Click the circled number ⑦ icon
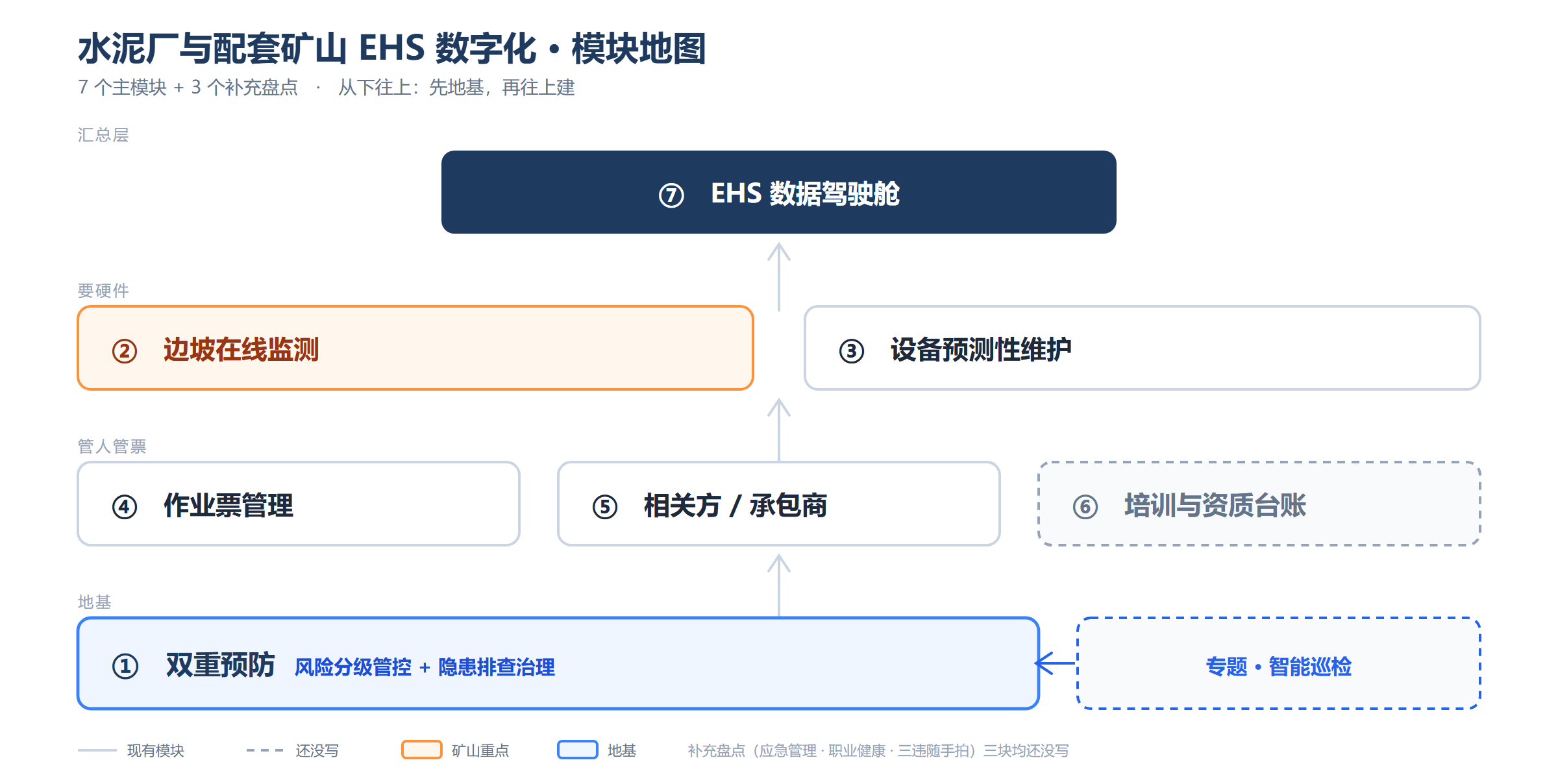 click(671, 195)
